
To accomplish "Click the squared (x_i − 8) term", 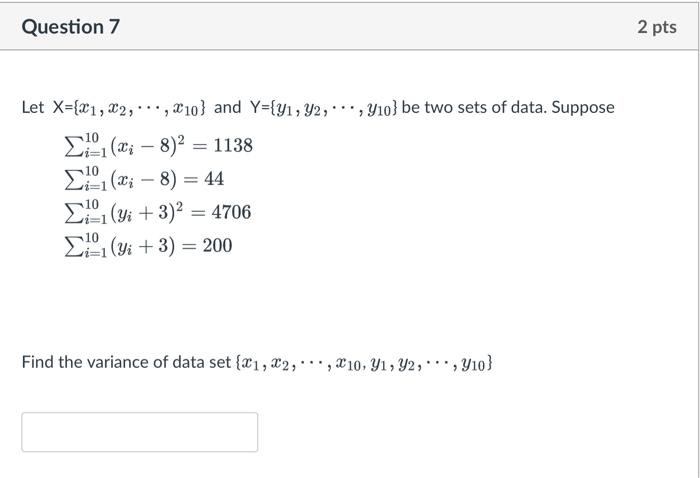I will [x=147, y=145].
